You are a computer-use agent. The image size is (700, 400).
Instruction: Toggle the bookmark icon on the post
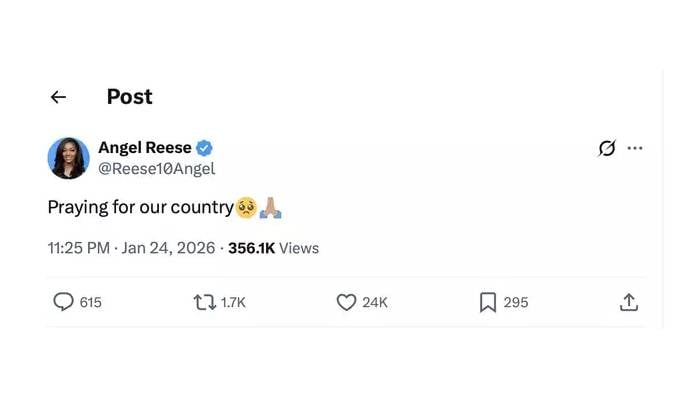488,302
